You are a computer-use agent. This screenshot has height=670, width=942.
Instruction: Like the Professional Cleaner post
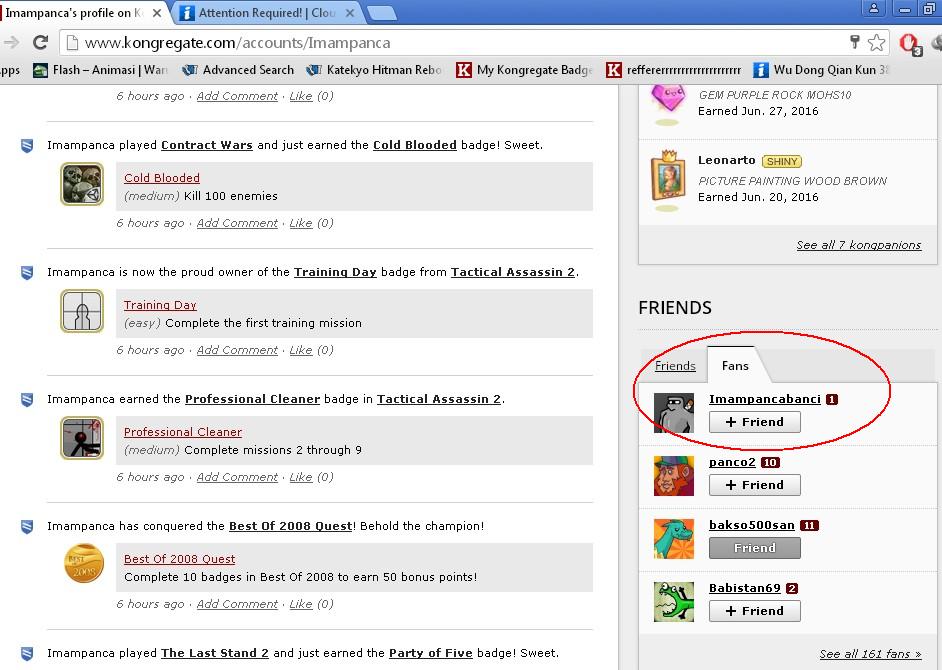[x=301, y=477]
